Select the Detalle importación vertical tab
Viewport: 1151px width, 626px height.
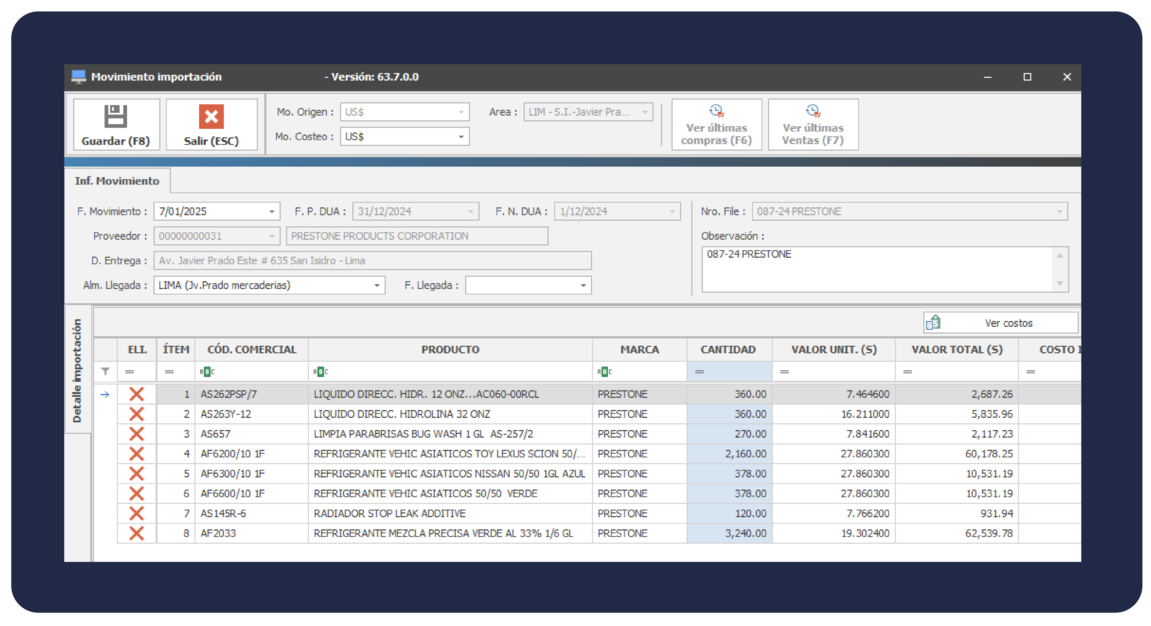(78, 370)
